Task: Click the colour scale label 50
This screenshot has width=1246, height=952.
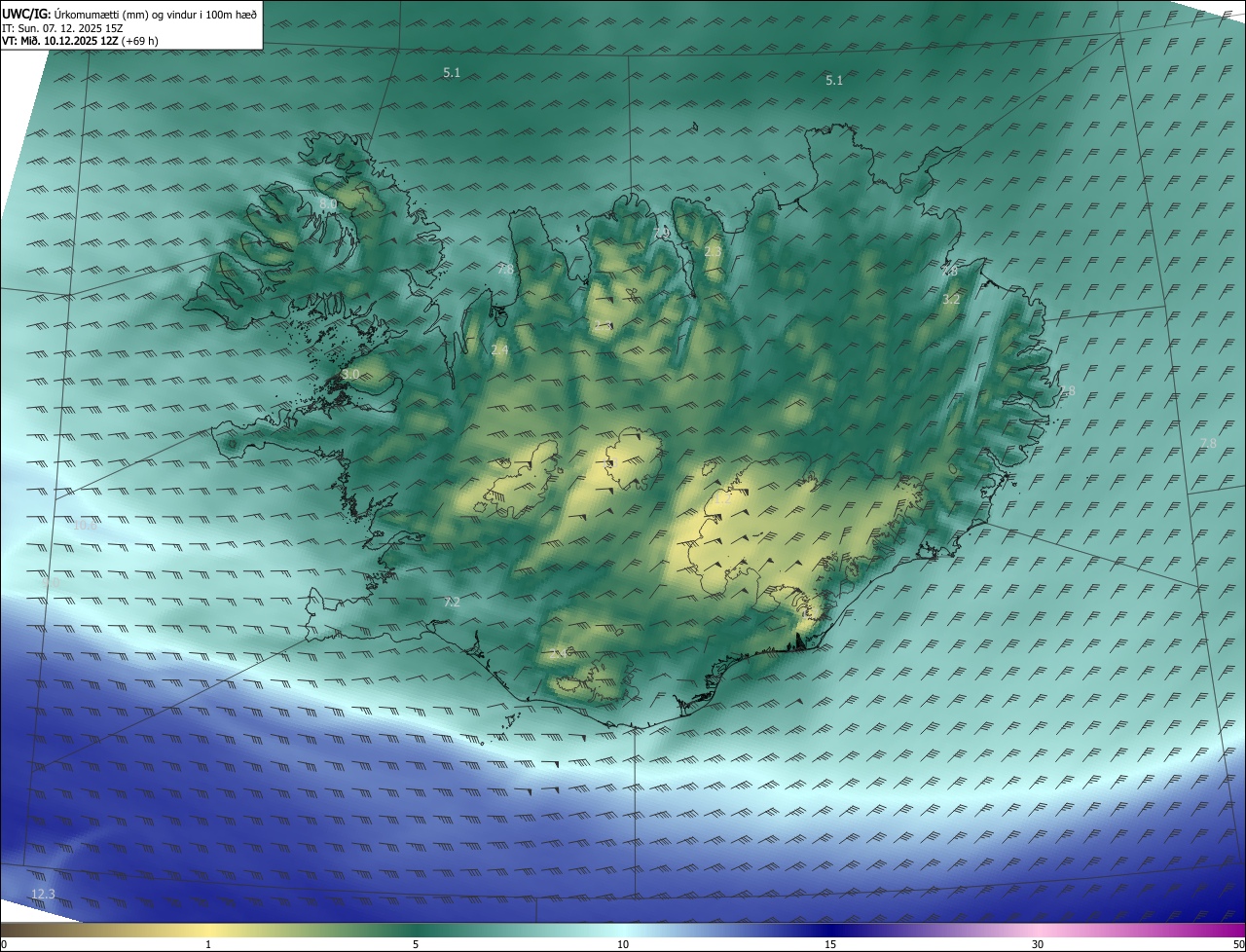Action: pyautogui.click(x=1238, y=944)
